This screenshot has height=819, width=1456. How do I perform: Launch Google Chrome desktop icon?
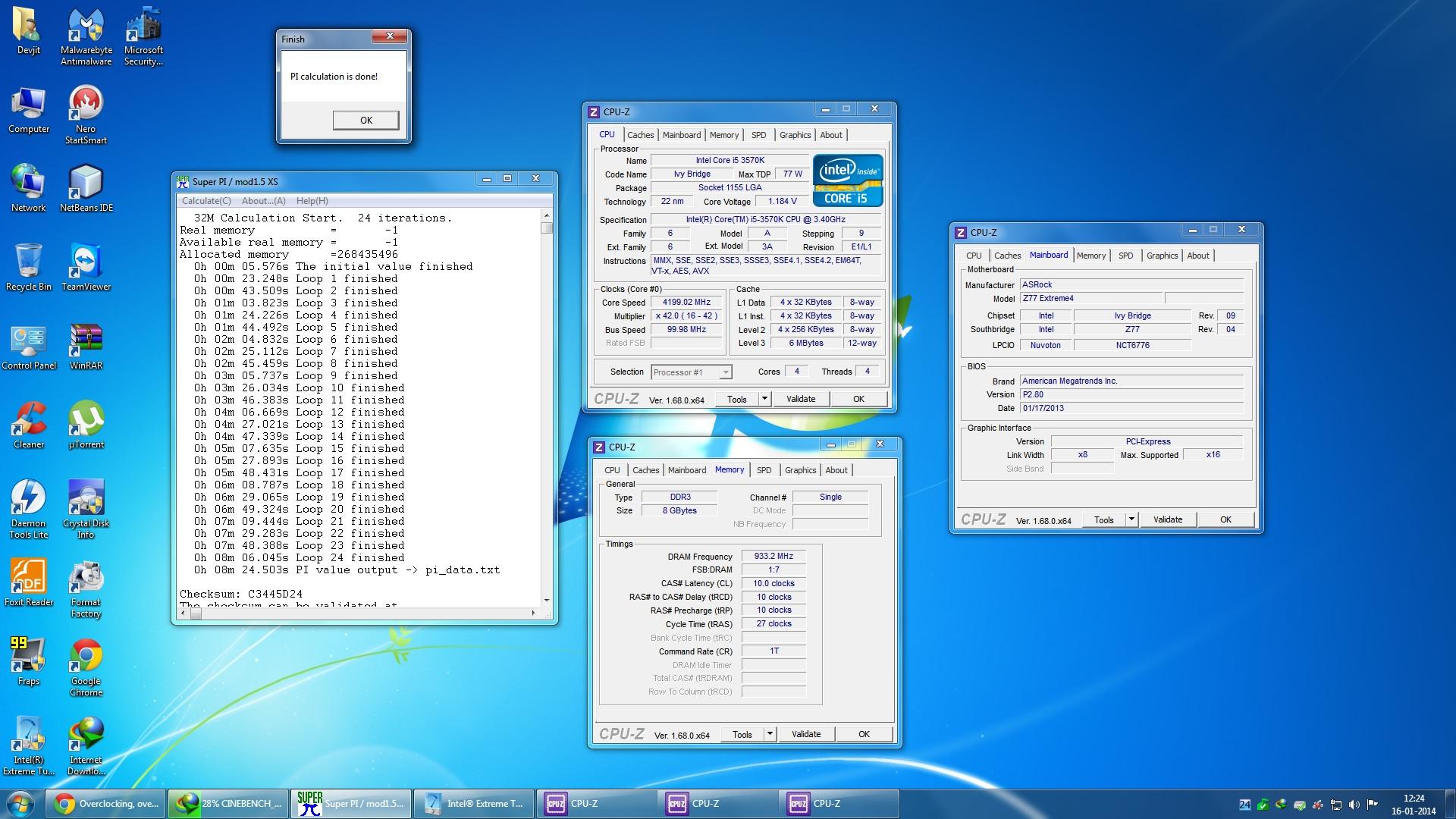point(86,667)
